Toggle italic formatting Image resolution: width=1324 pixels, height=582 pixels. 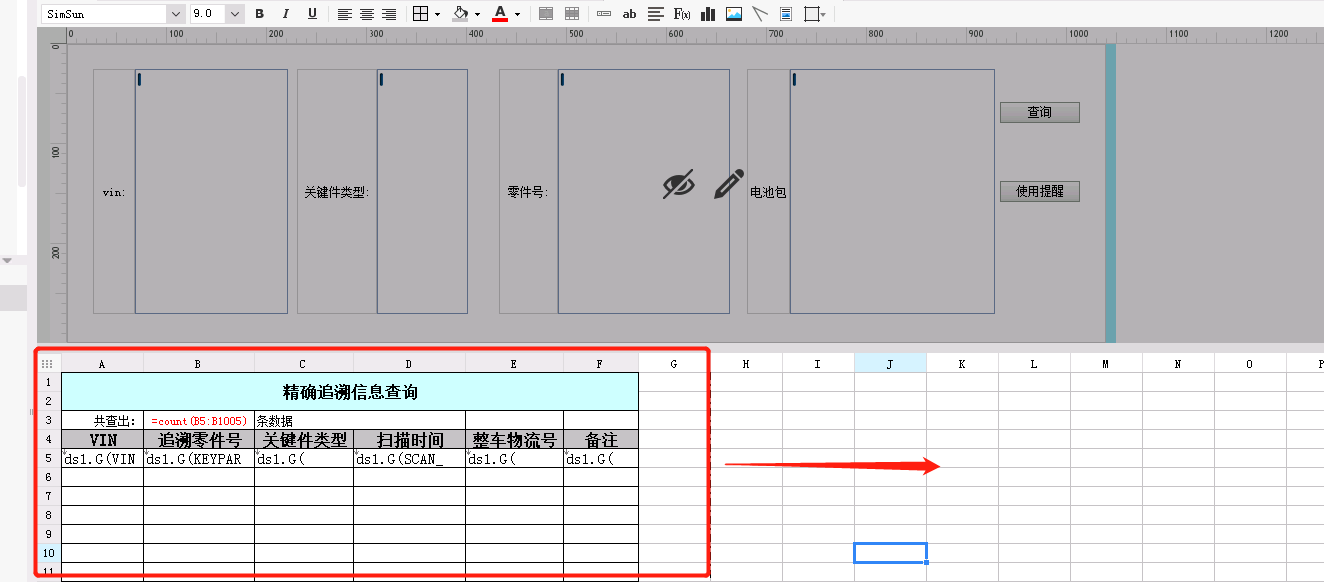point(286,14)
